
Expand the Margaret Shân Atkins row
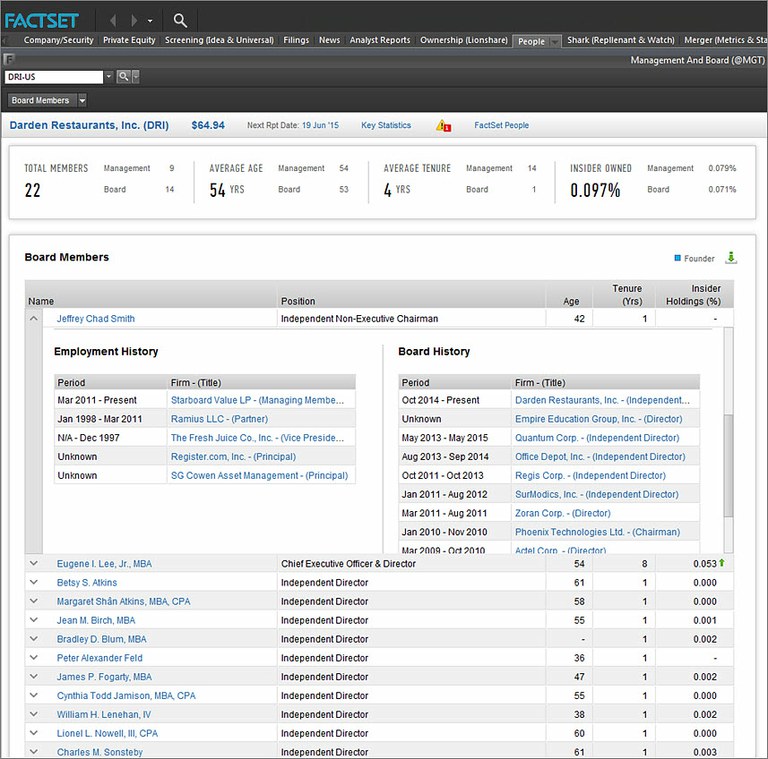(33, 601)
